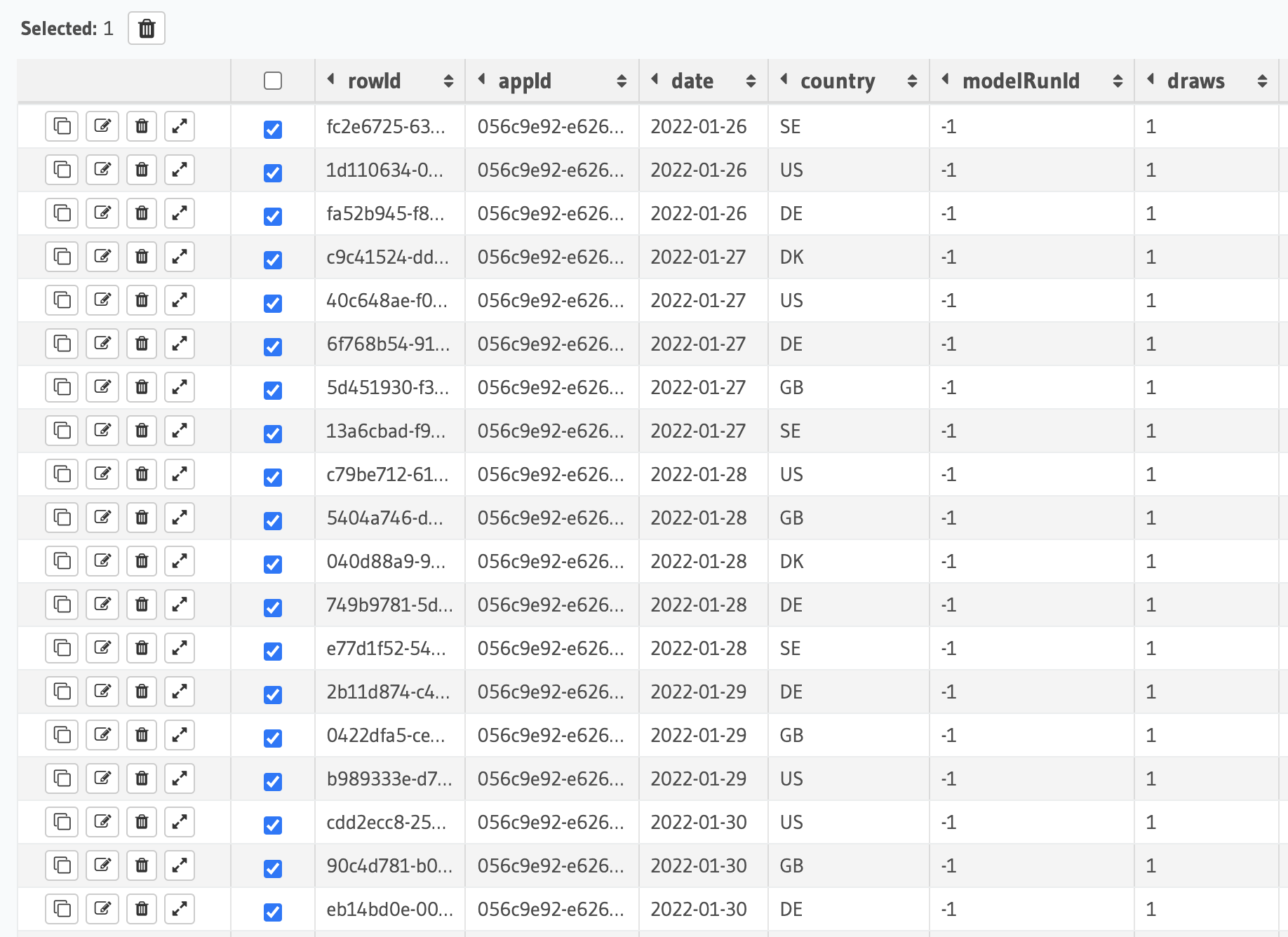Click the rowId cell e77d1f52-54...
The width and height of the screenshot is (1288, 937).
[390, 648]
